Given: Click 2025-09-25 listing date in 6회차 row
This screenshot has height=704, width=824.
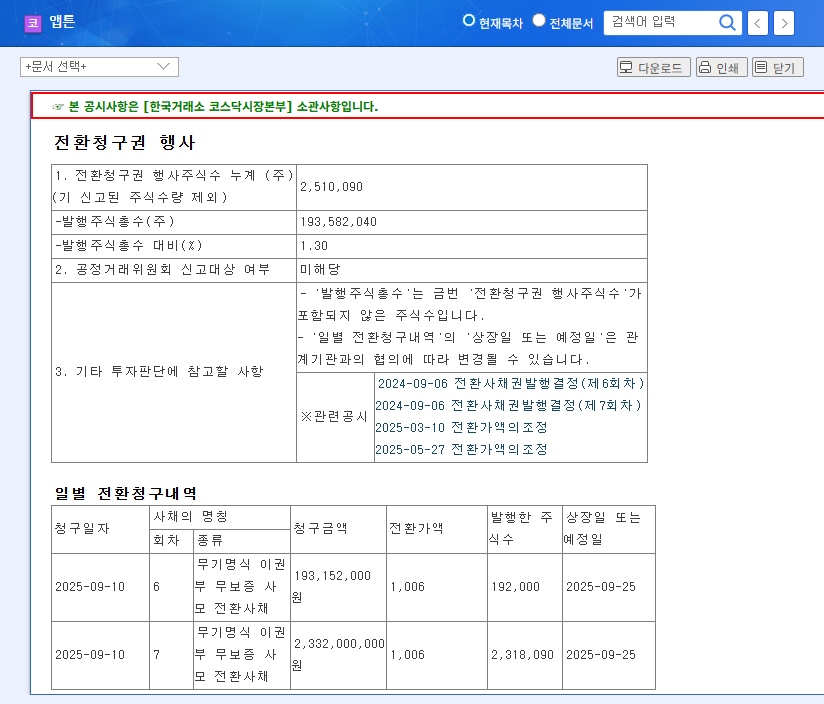Looking at the screenshot, I should pos(601,587).
